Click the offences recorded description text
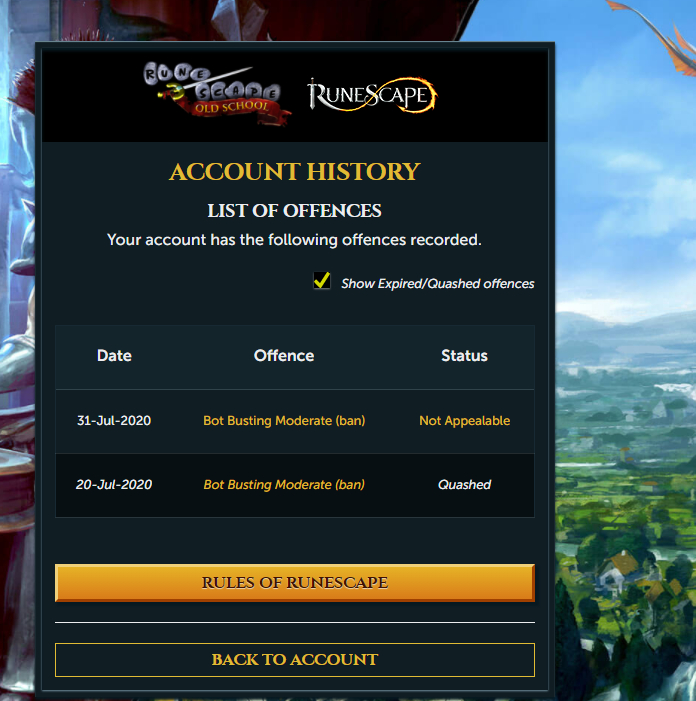The width and height of the screenshot is (696, 701). click(x=295, y=240)
